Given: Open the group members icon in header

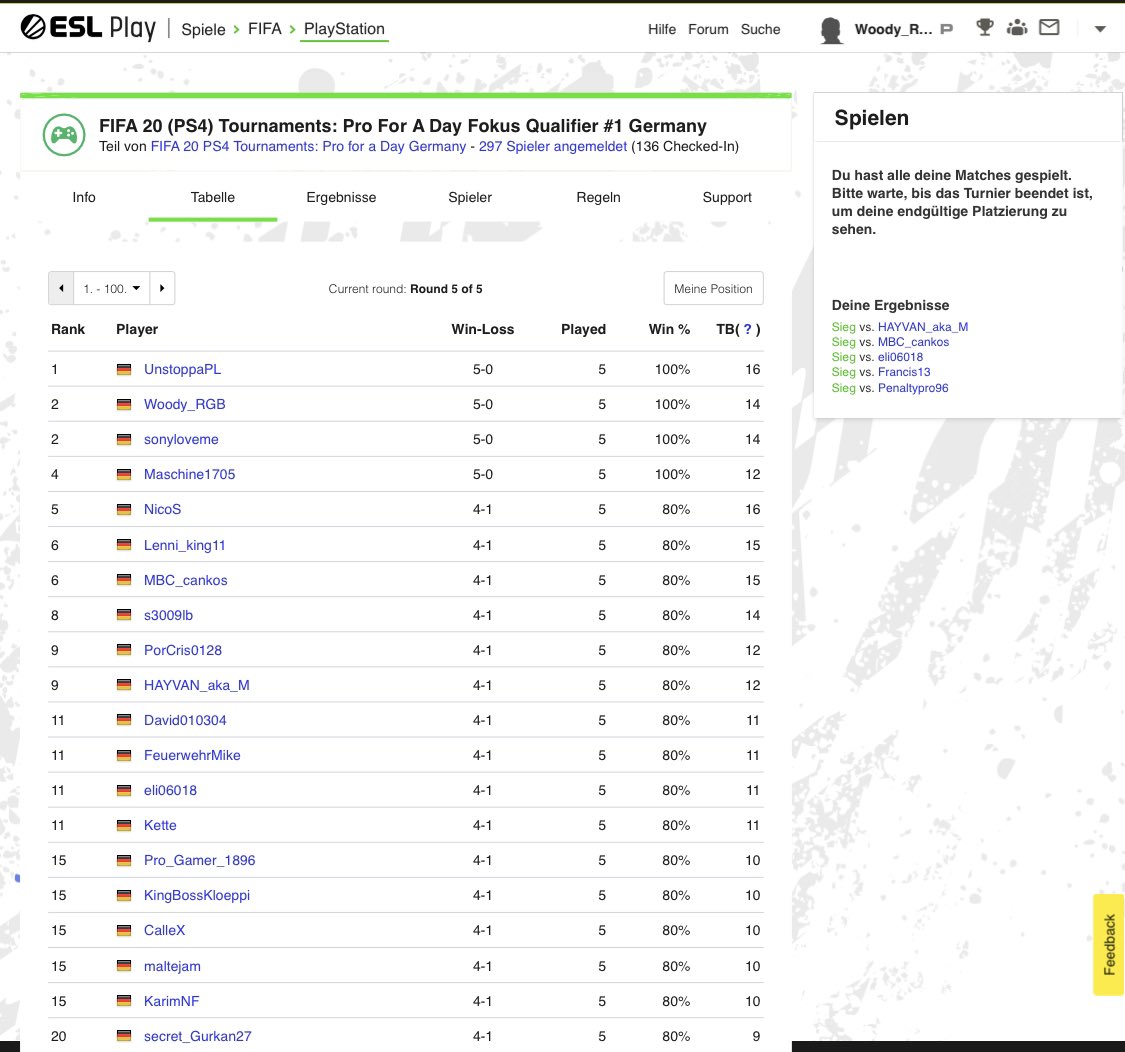Looking at the screenshot, I should pyautogui.click(x=1017, y=28).
